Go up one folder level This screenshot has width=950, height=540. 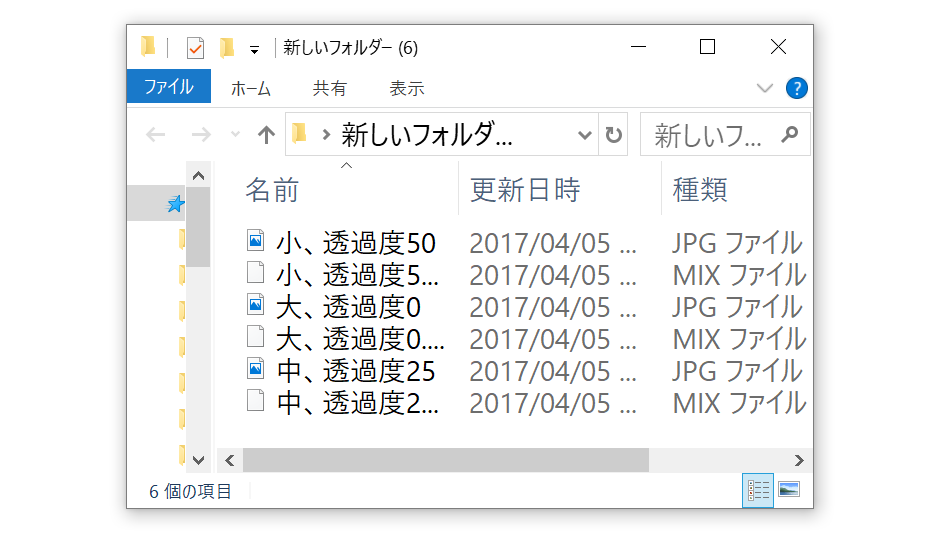click(266, 134)
